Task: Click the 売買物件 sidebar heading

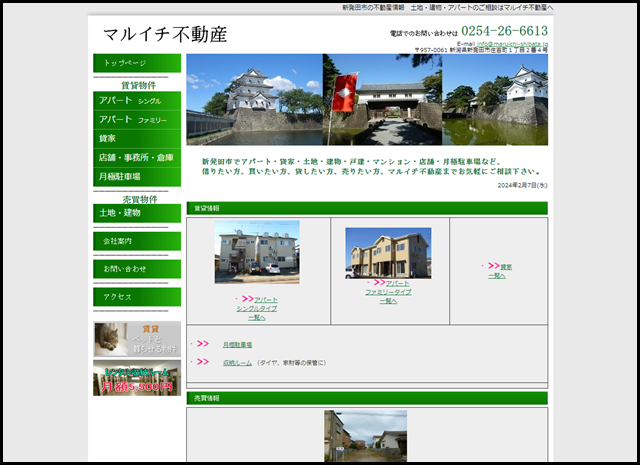Action: point(140,199)
